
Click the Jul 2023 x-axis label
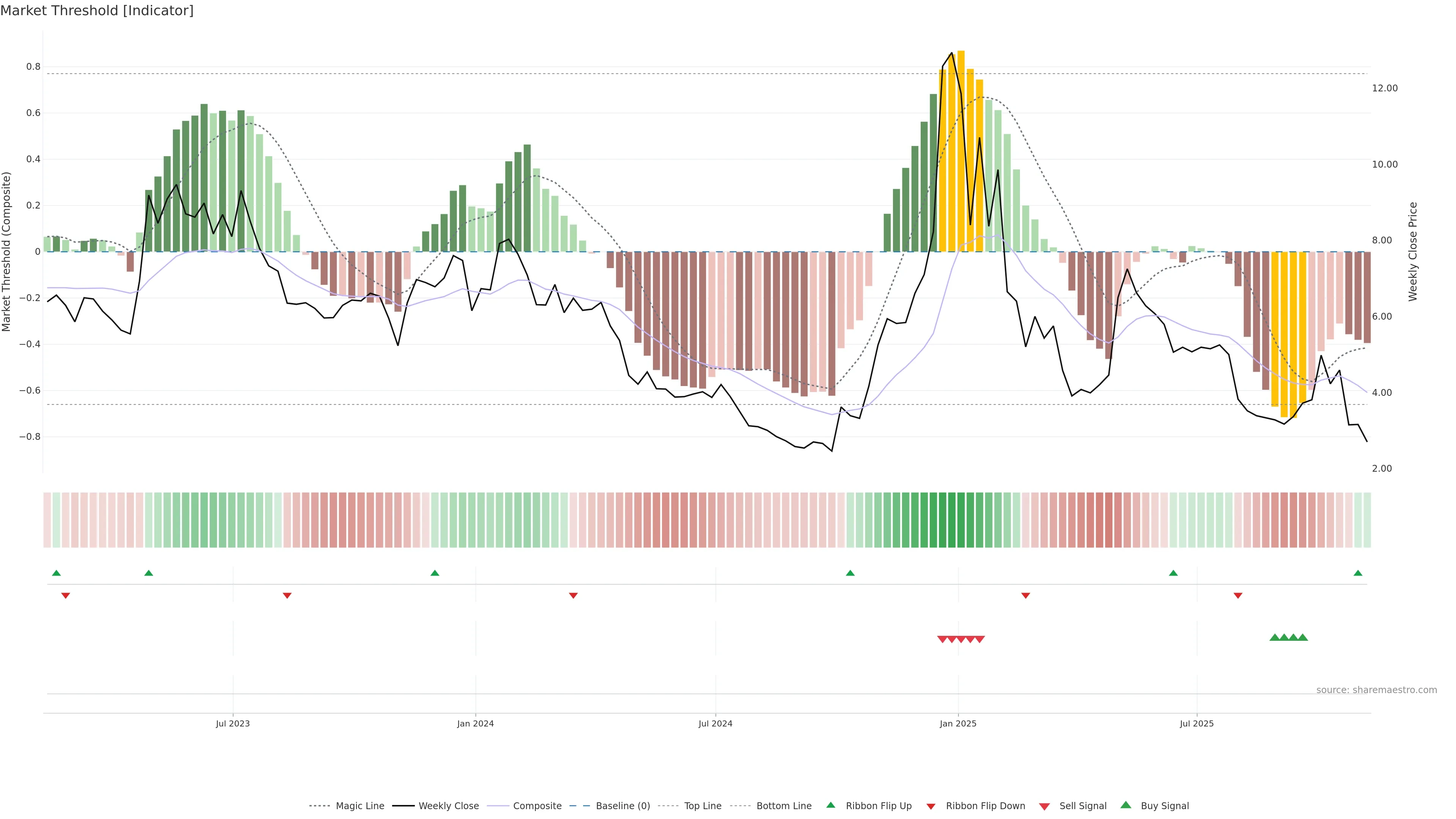[232, 723]
